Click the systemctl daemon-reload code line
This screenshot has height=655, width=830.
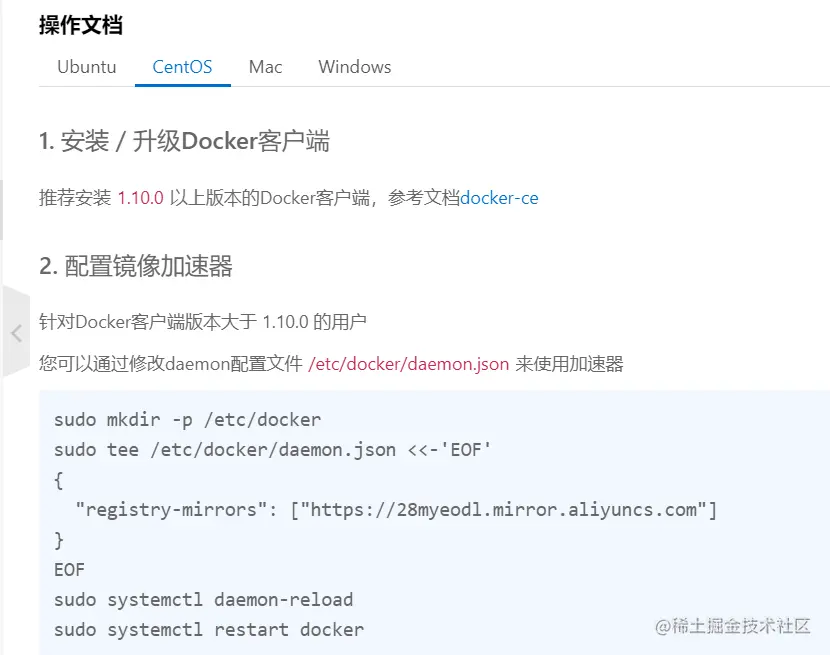(x=203, y=600)
